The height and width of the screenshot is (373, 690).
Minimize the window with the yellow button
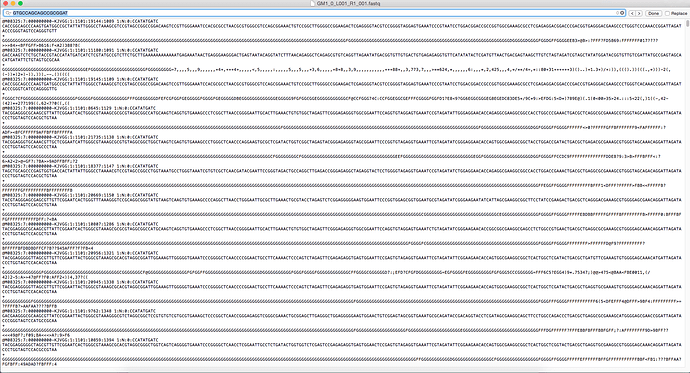(13, 3)
